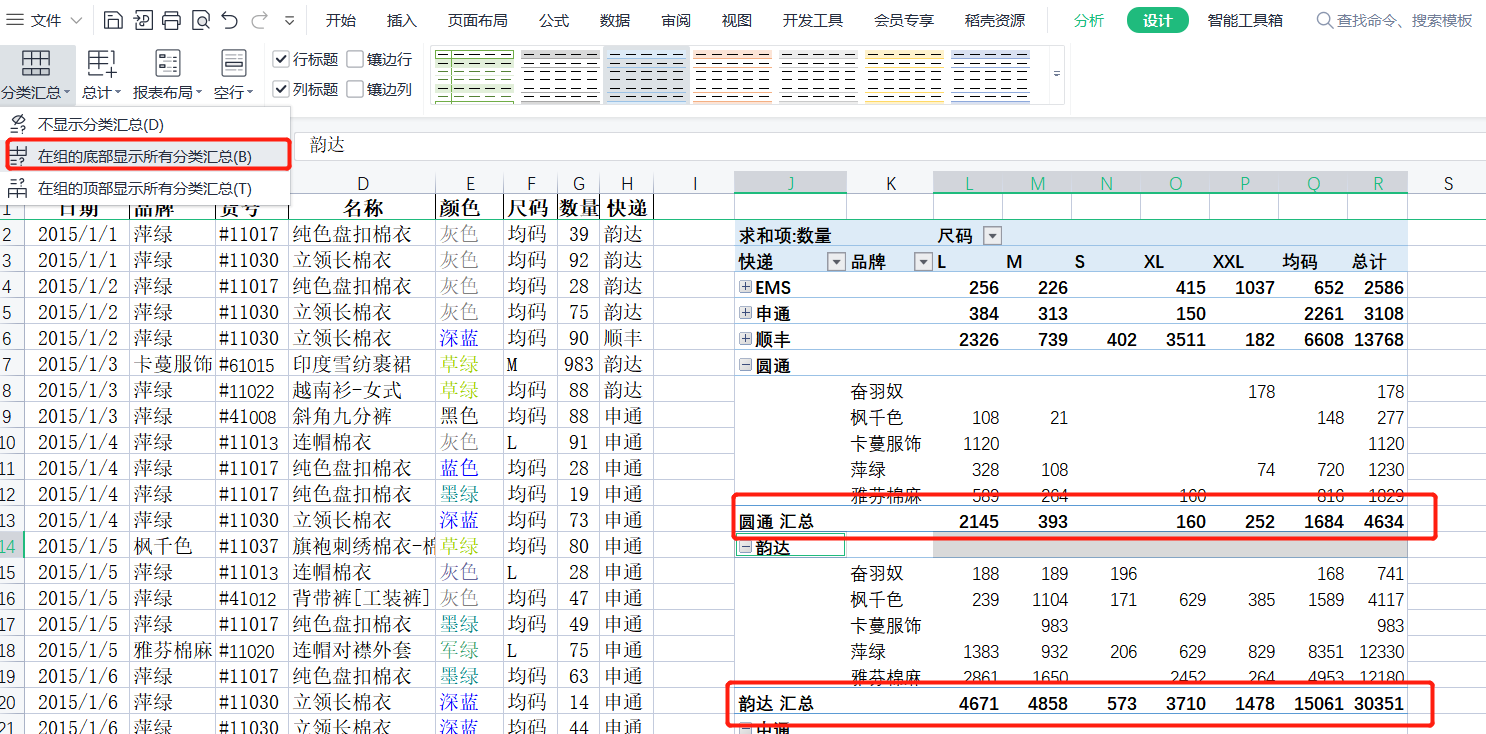Viewport: 1486px width, 734px height.
Task: Open the 空行 blank rows tool
Action: tap(233, 74)
